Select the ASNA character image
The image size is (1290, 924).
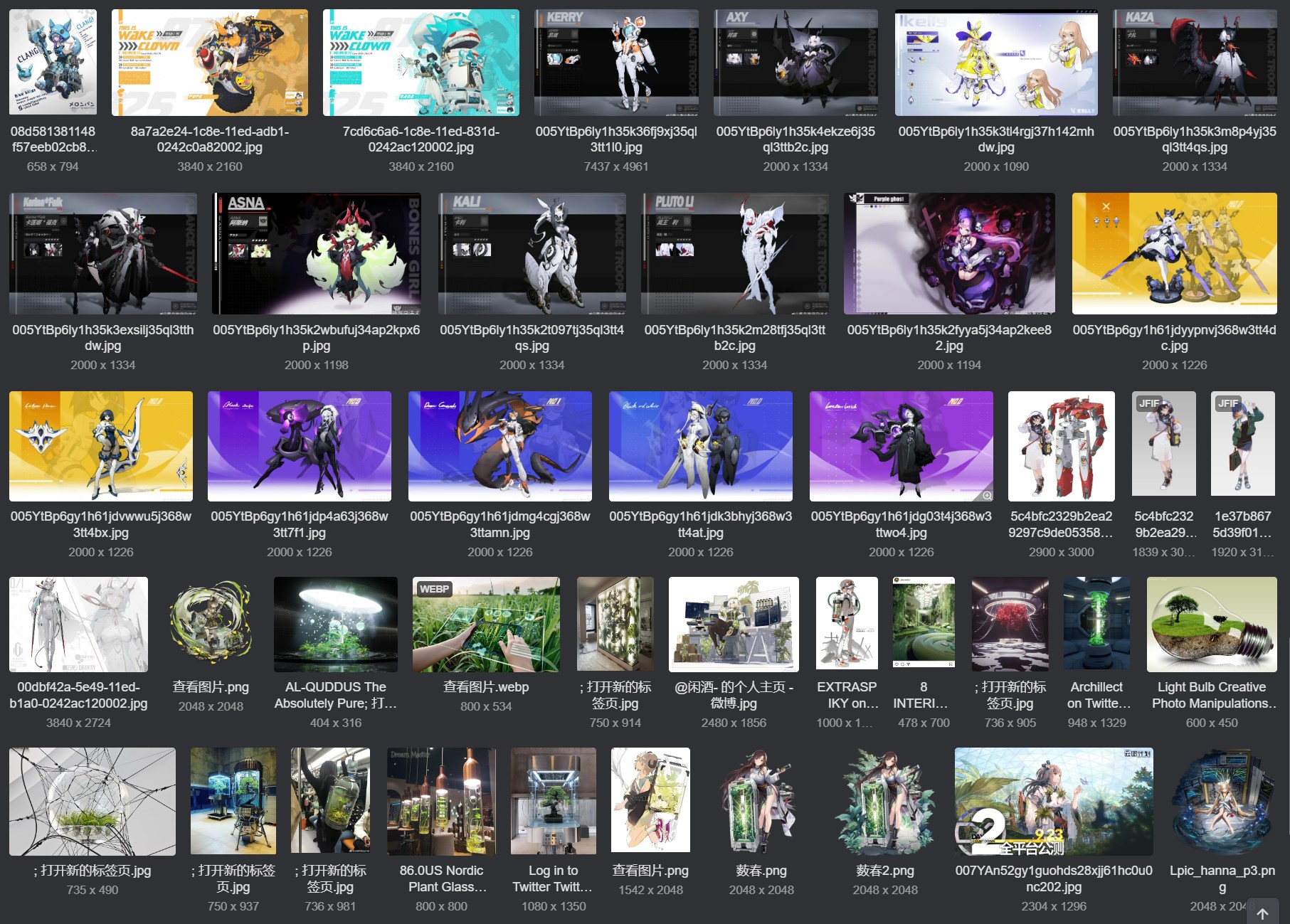point(317,253)
